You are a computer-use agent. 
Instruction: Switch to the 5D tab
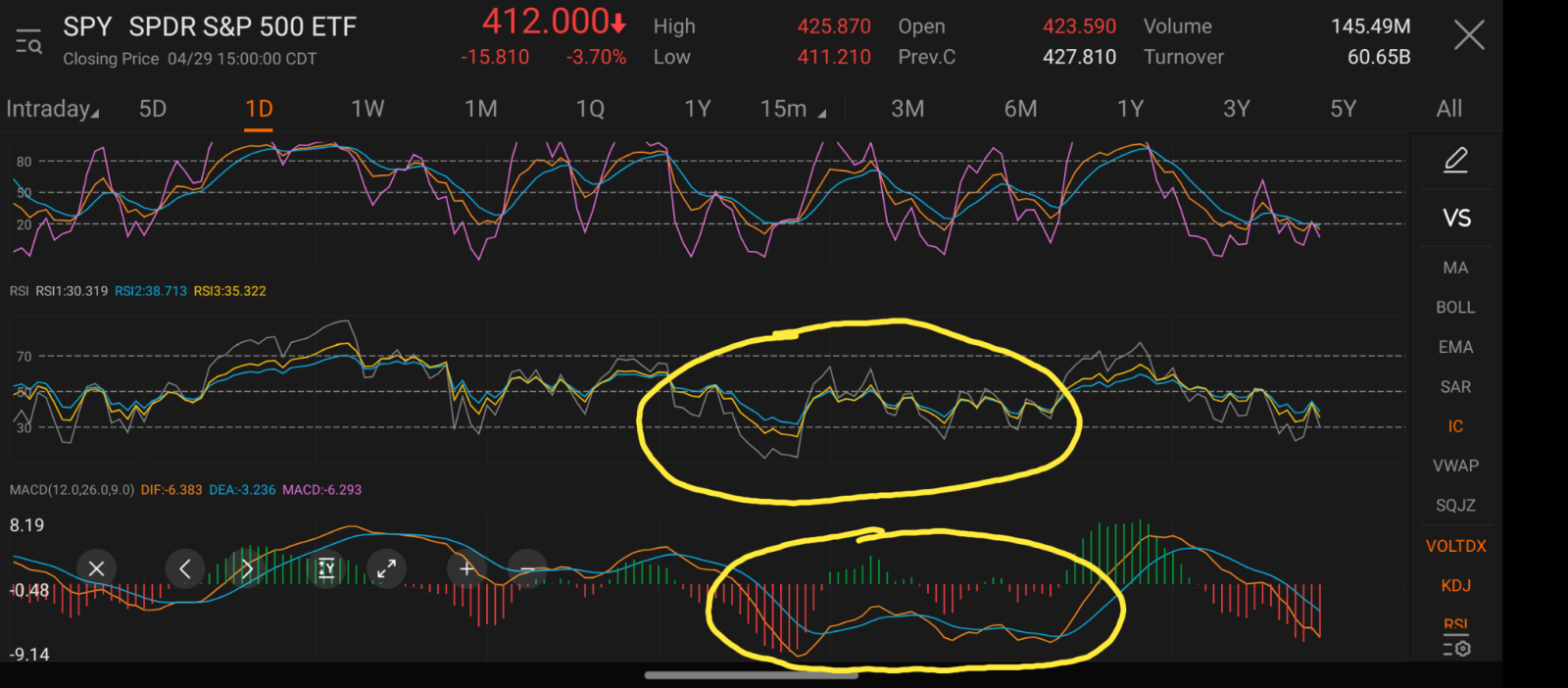click(153, 109)
